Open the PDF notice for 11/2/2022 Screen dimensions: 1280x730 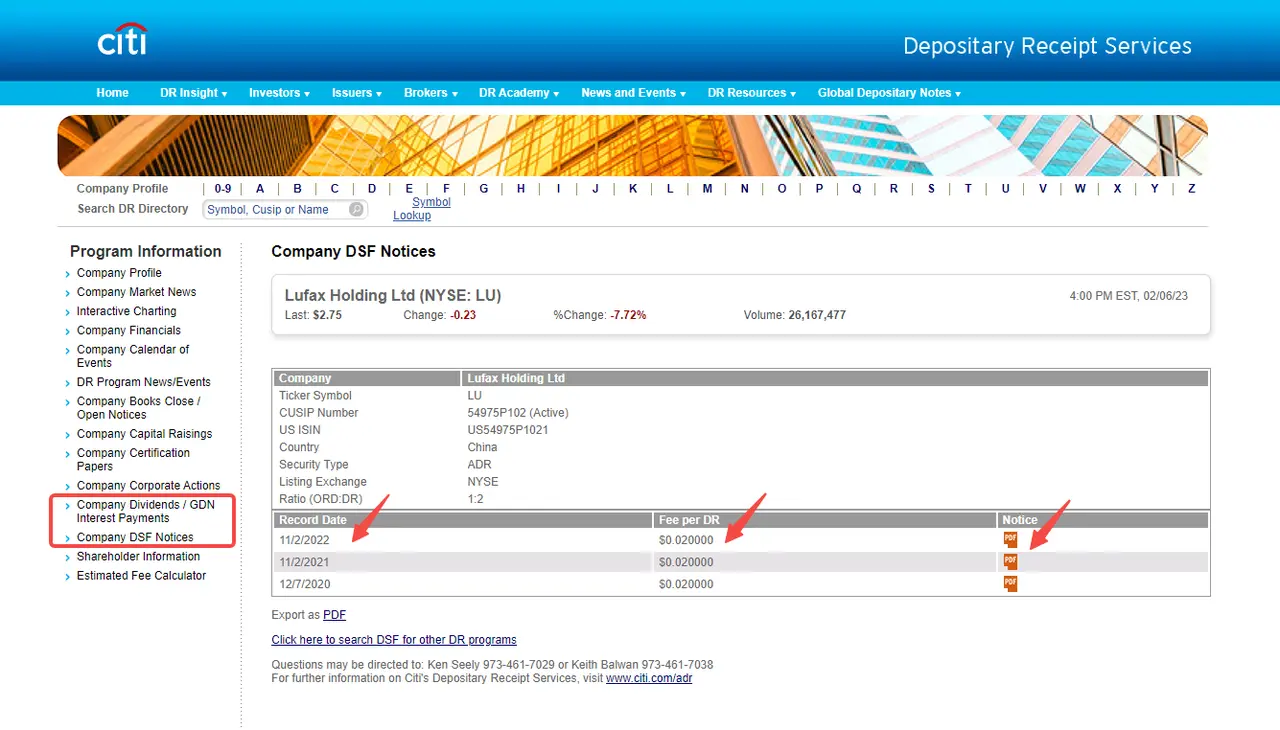1010,540
